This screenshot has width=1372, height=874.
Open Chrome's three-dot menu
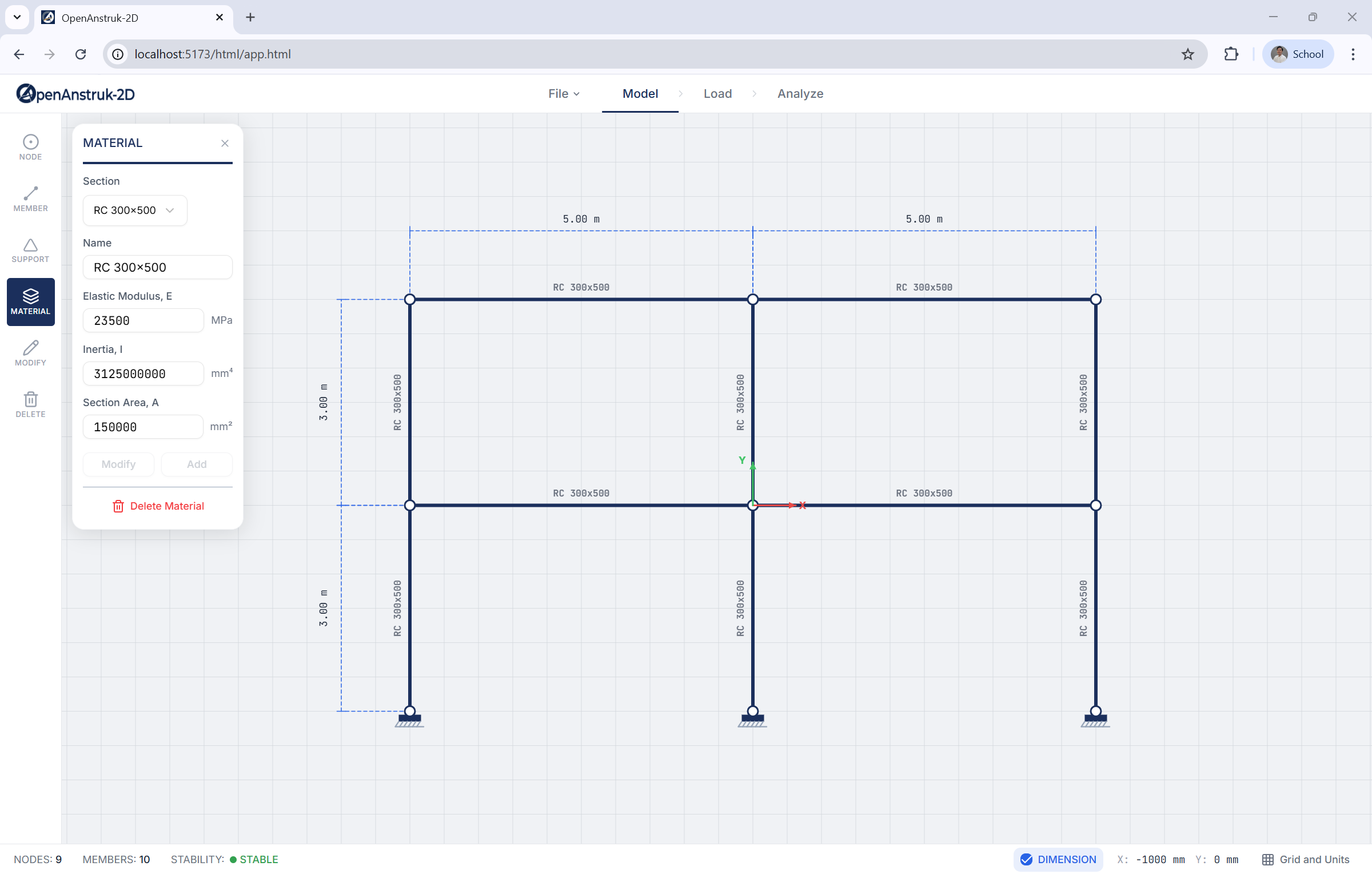tap(1353, 54)
